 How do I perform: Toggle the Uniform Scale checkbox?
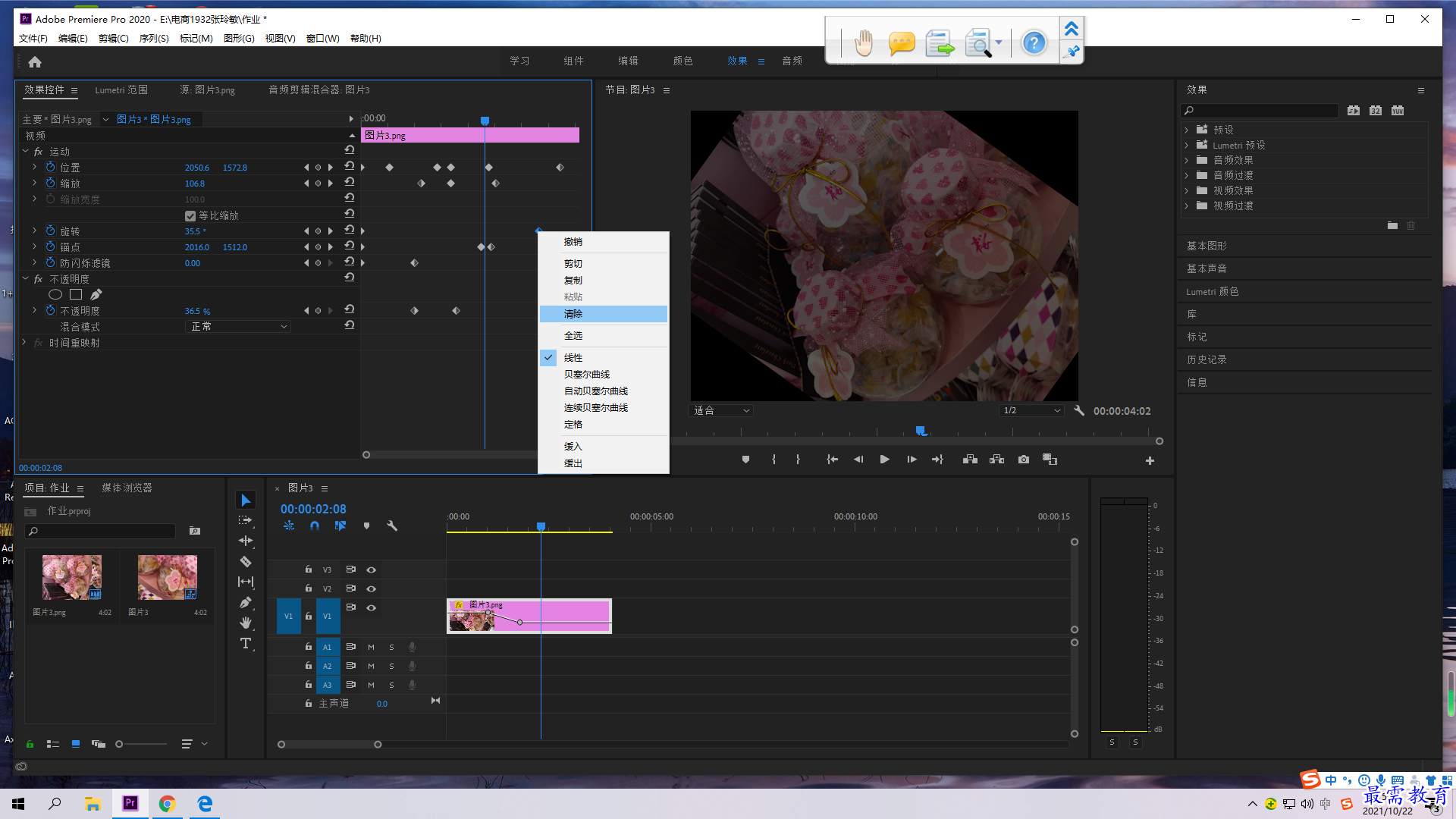tap(190, 215)
